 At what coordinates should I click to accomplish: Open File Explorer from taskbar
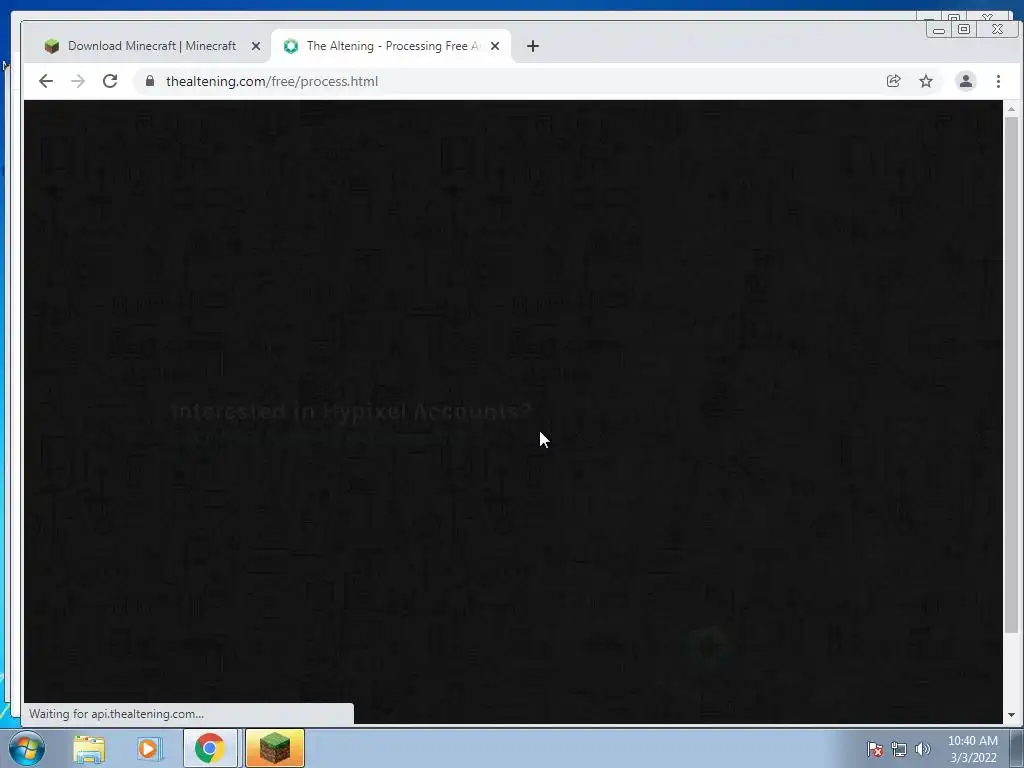89,749
